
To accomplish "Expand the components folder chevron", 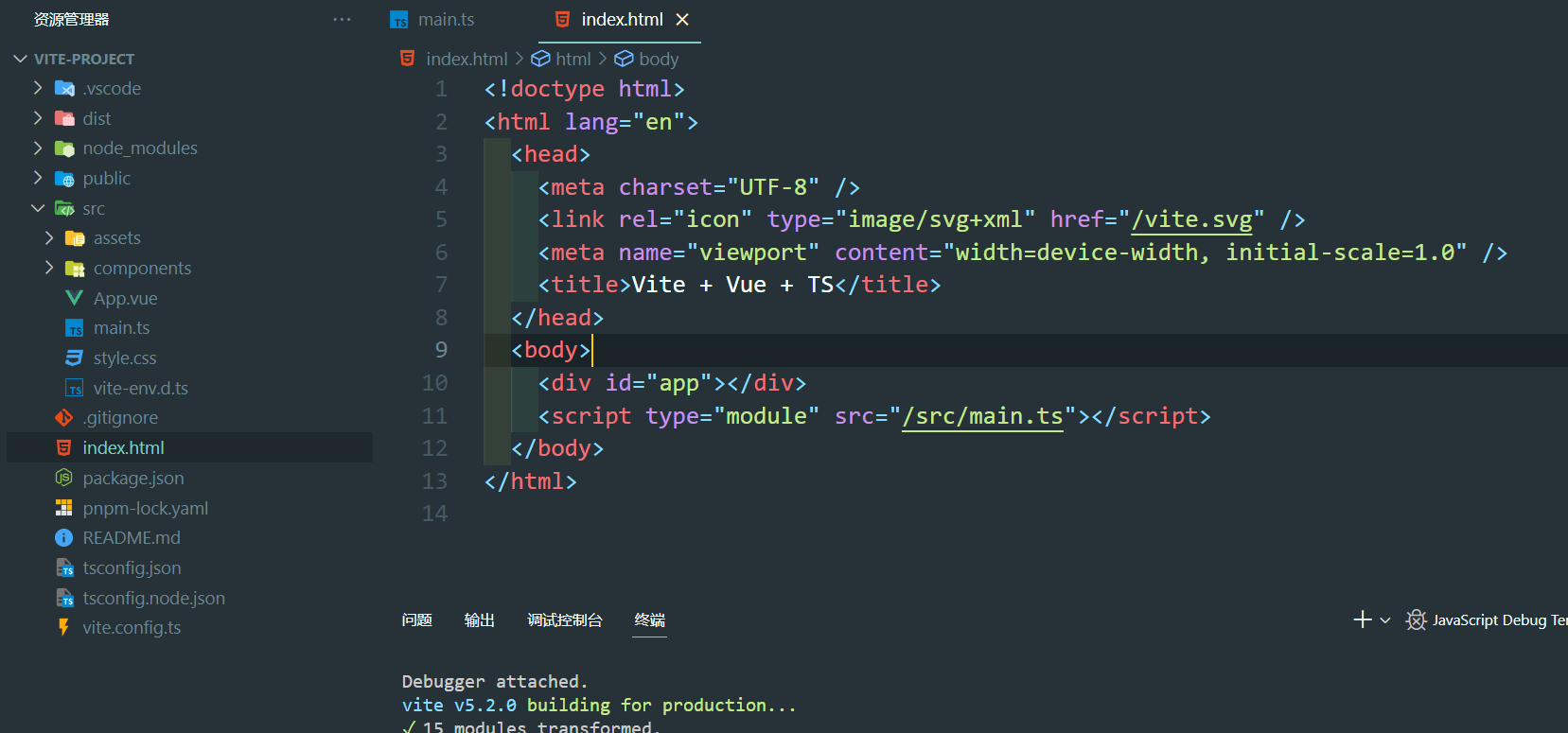I will 49,269.
